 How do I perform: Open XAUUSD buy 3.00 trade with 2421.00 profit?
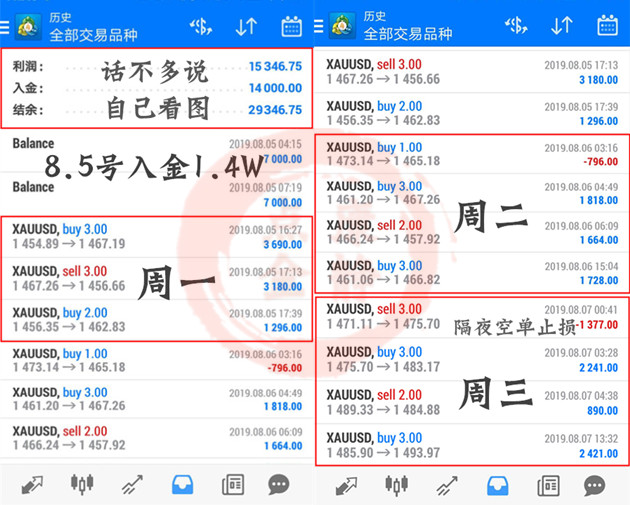[x=472, y=445]
